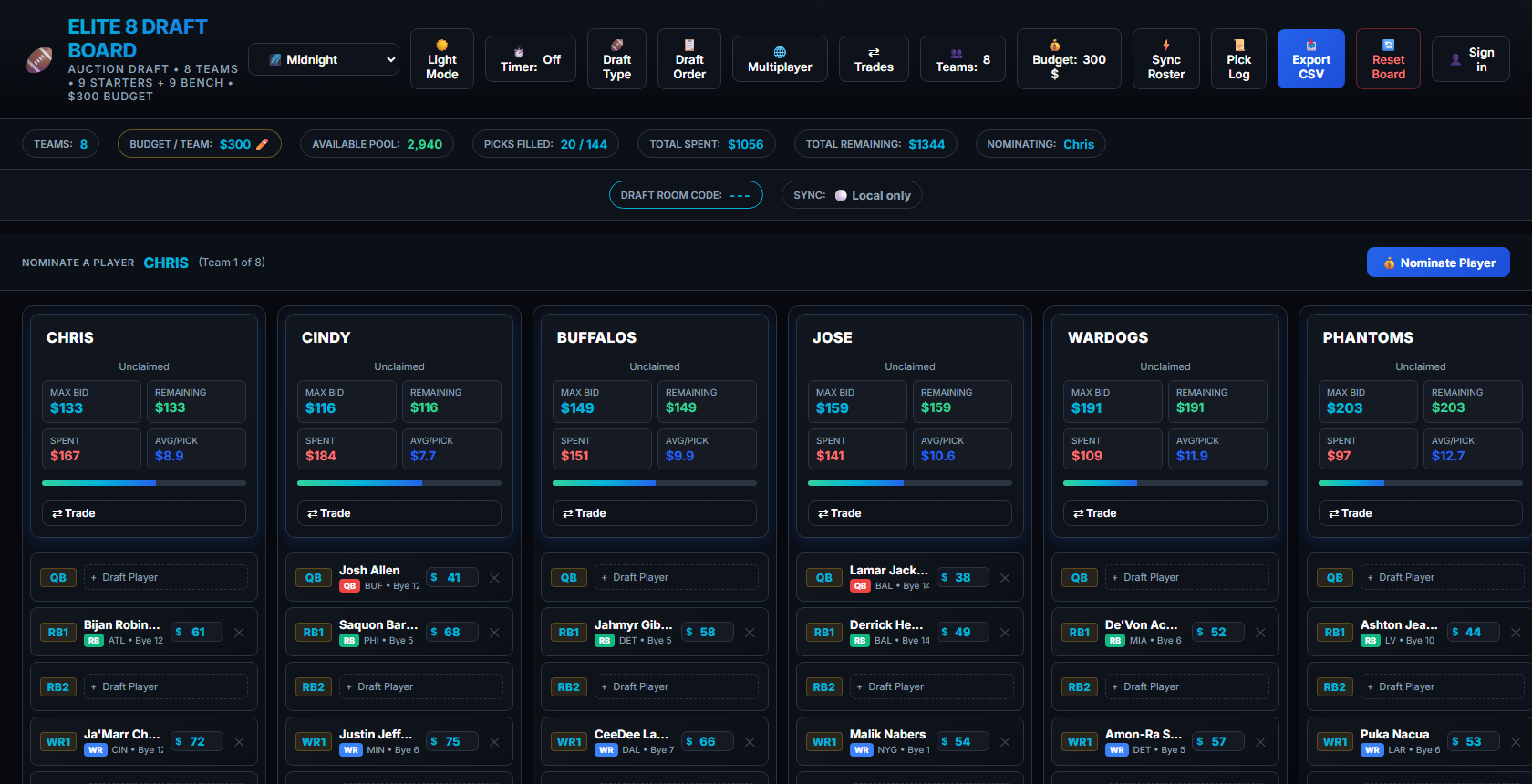Export the draft board as CSV

tap(1311, 59)
